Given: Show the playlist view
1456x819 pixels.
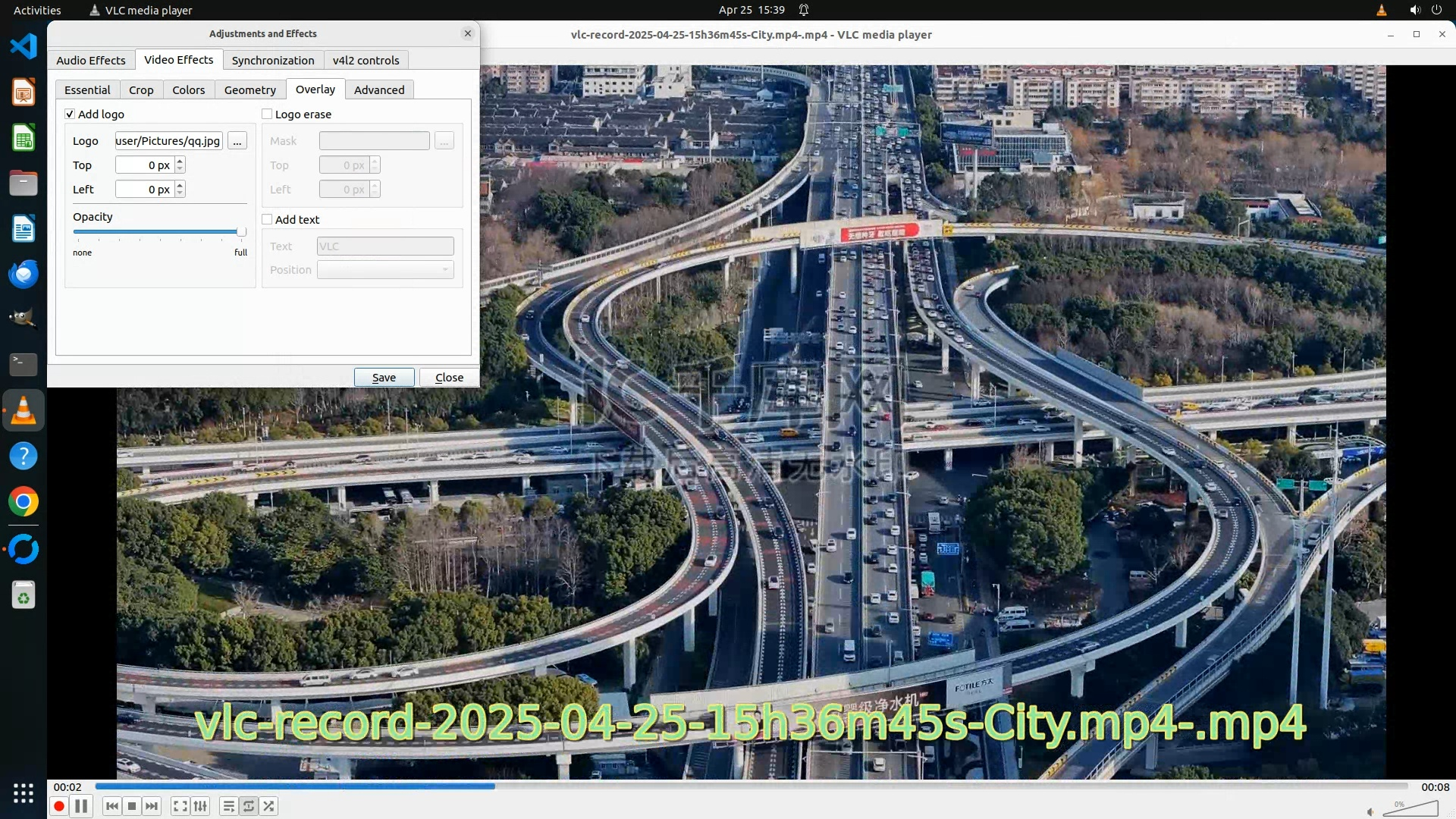Looking at the screenshot, I should pos(228,806).
